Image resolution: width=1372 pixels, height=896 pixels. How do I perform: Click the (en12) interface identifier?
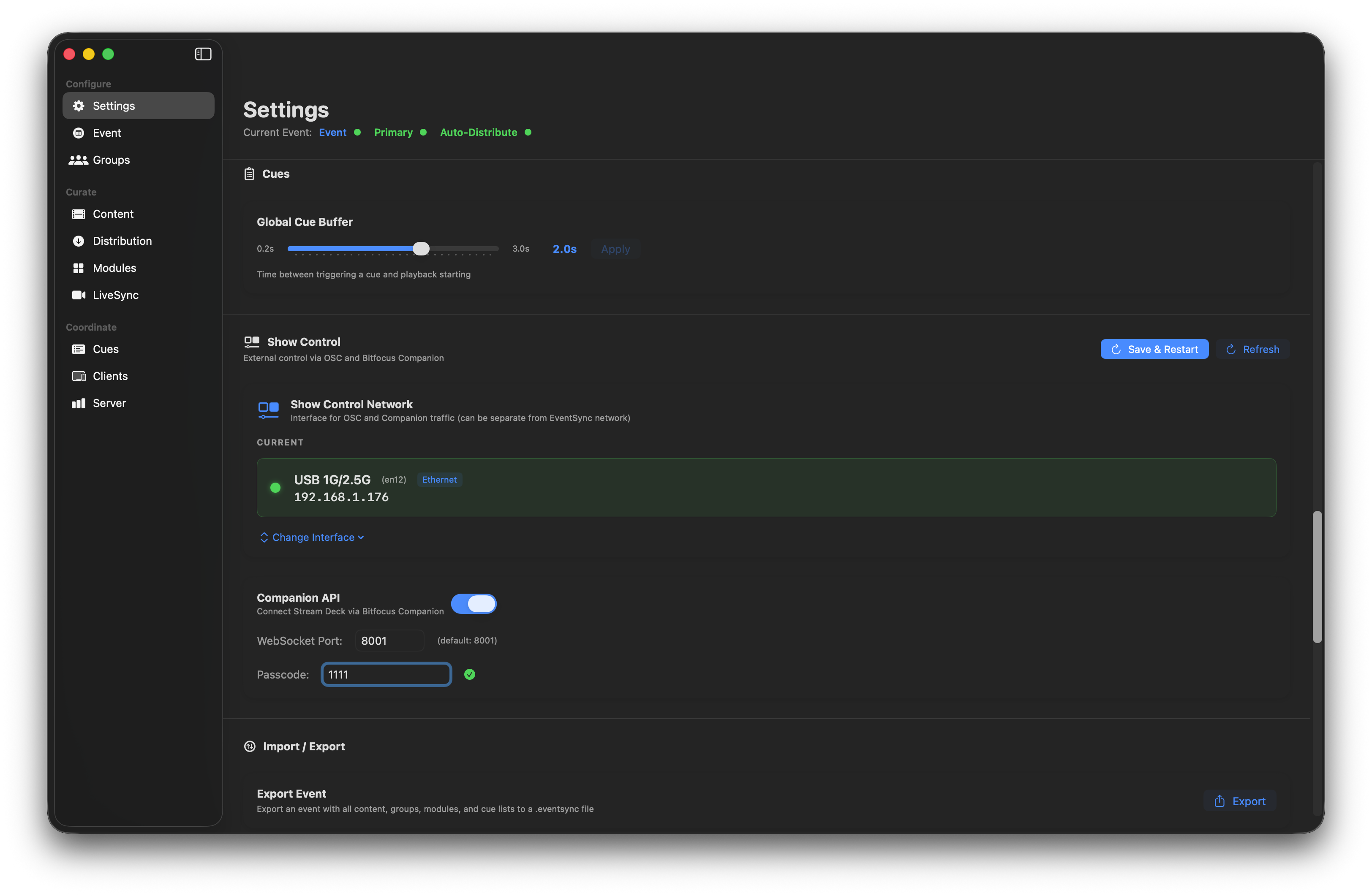(394, 480)
